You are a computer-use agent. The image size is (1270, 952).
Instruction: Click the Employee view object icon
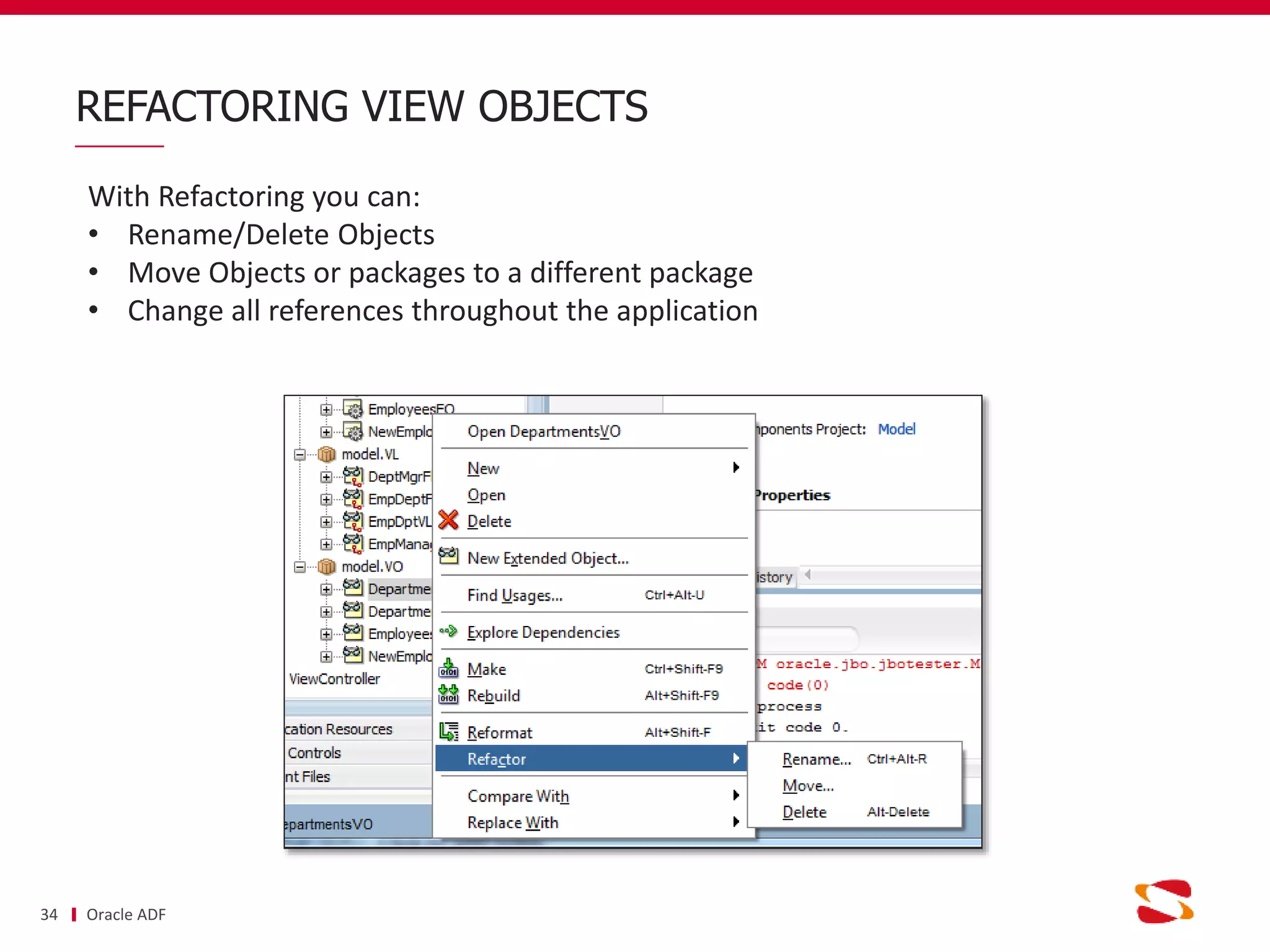[x=353, y=632]
